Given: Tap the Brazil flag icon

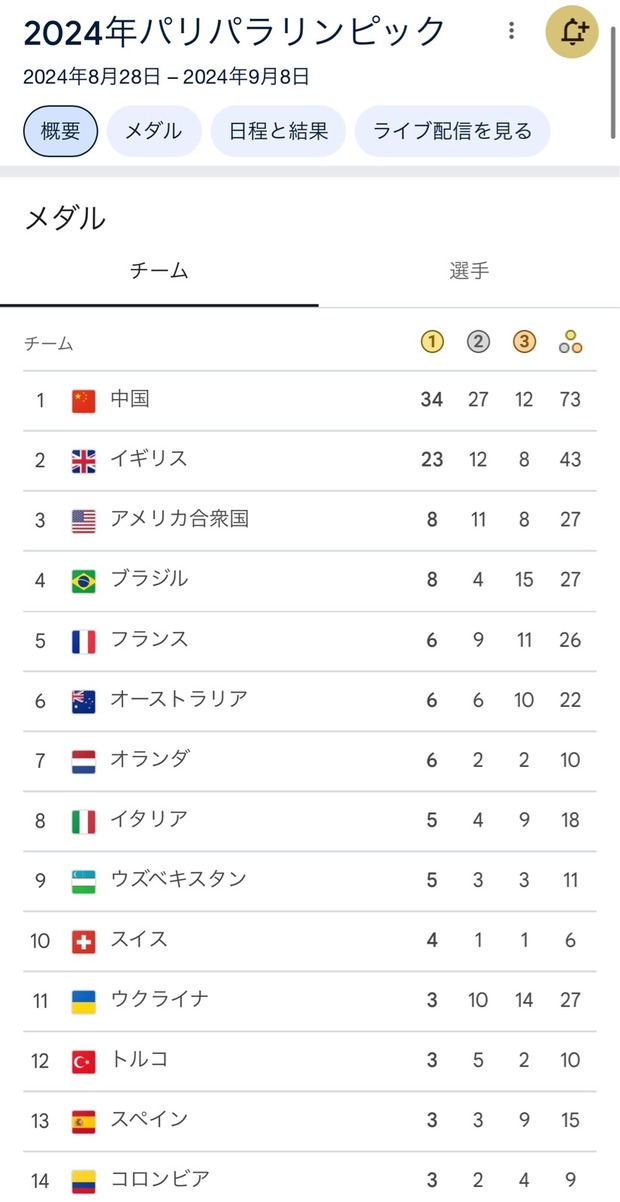Looking at the screenshot, I should [84, 580].
